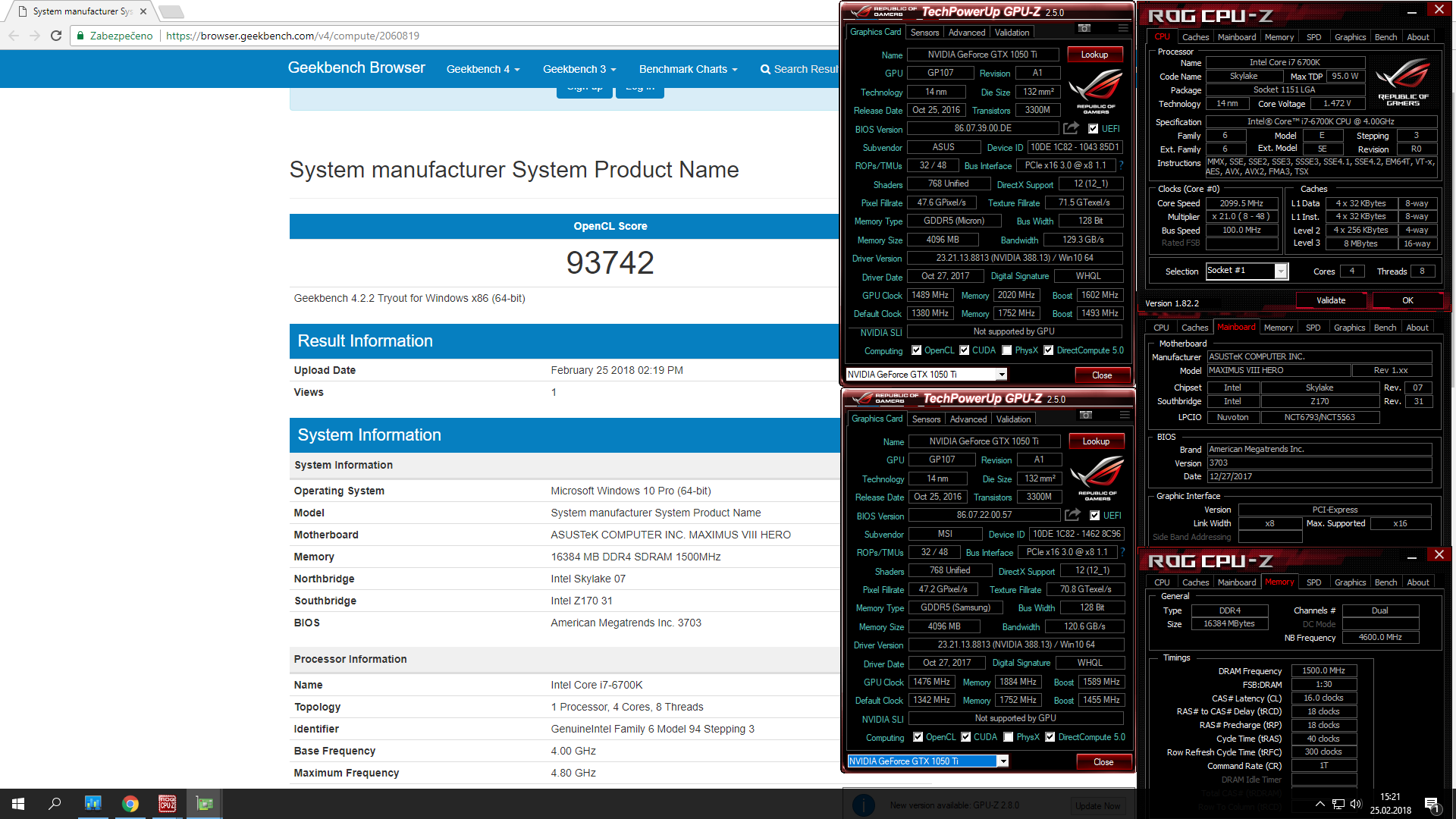Open the hamburger menu in top GPU-Z window

click(x=1123, y=29)
